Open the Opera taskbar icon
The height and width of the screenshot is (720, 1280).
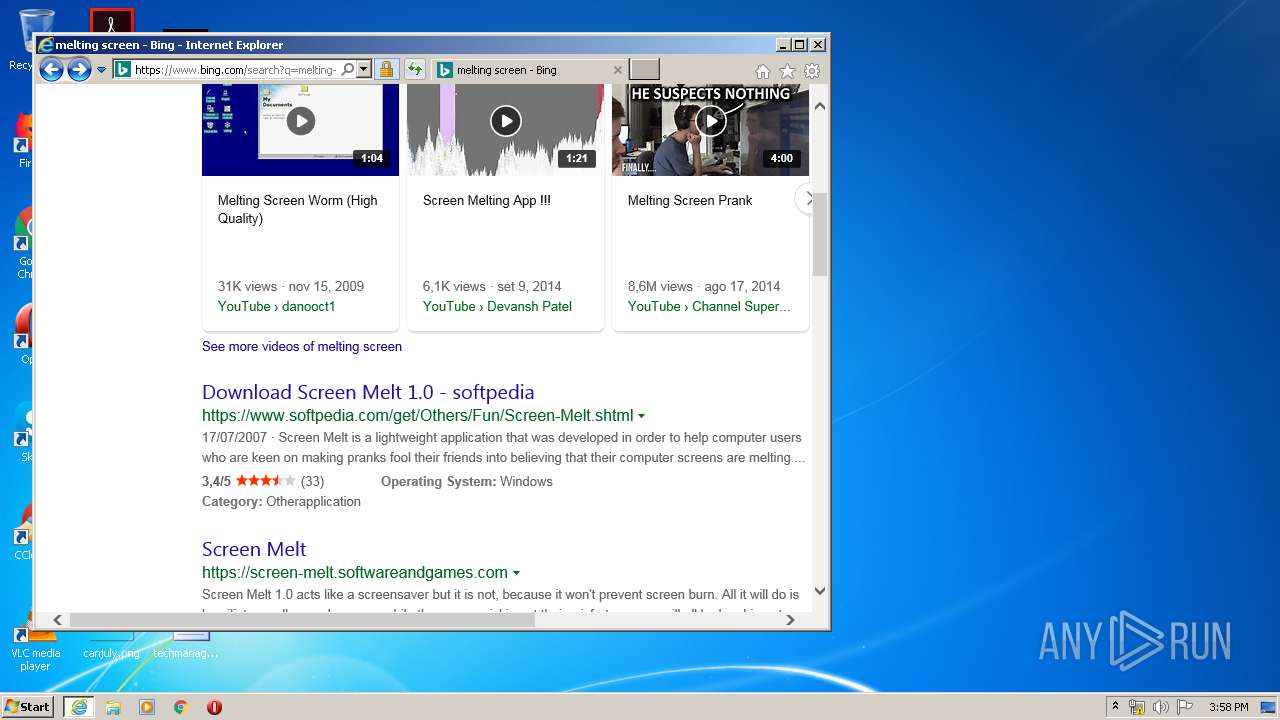(214, 707)
